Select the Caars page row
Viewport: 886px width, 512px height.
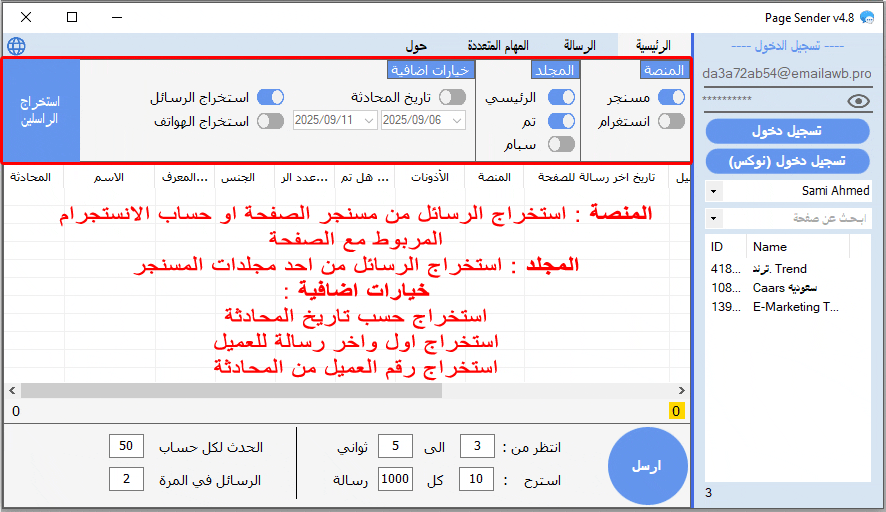787,288
